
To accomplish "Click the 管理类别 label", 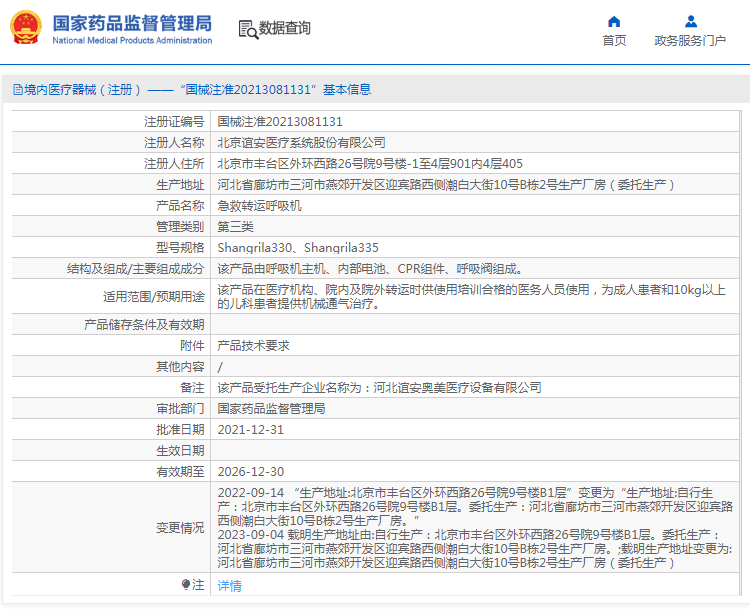I will point(180,227).
